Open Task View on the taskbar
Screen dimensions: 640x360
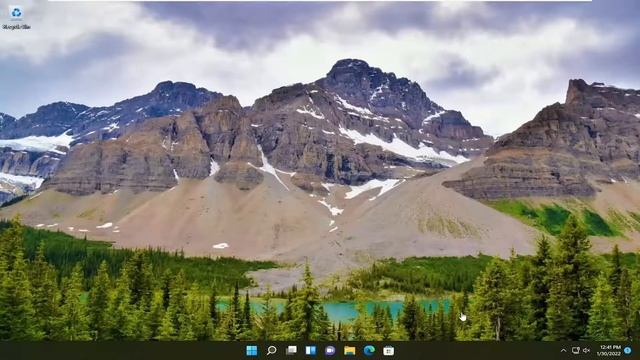291,351
